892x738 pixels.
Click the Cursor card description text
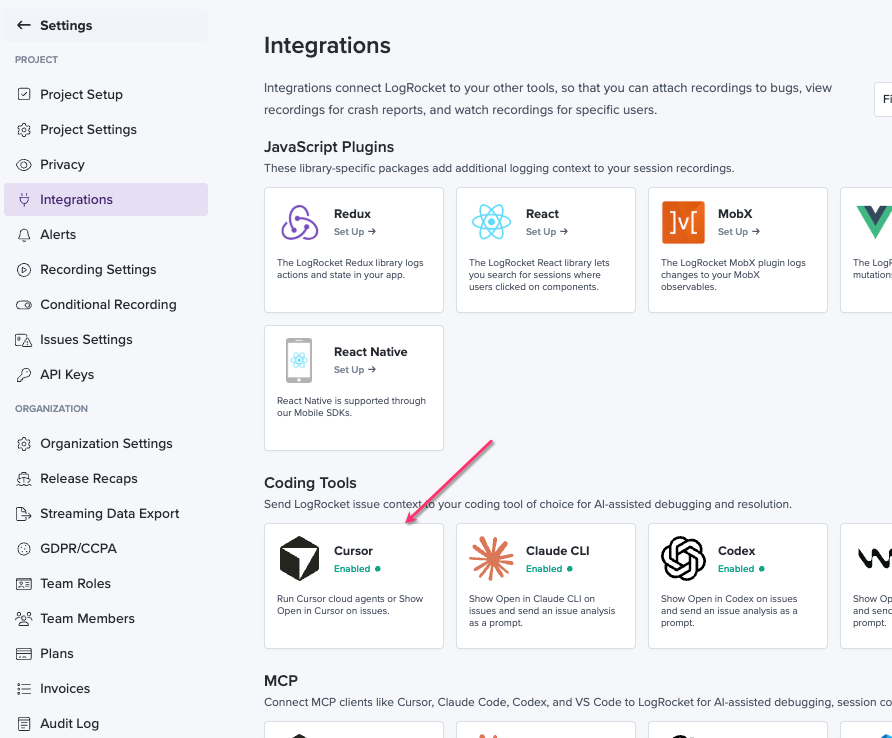350,605
